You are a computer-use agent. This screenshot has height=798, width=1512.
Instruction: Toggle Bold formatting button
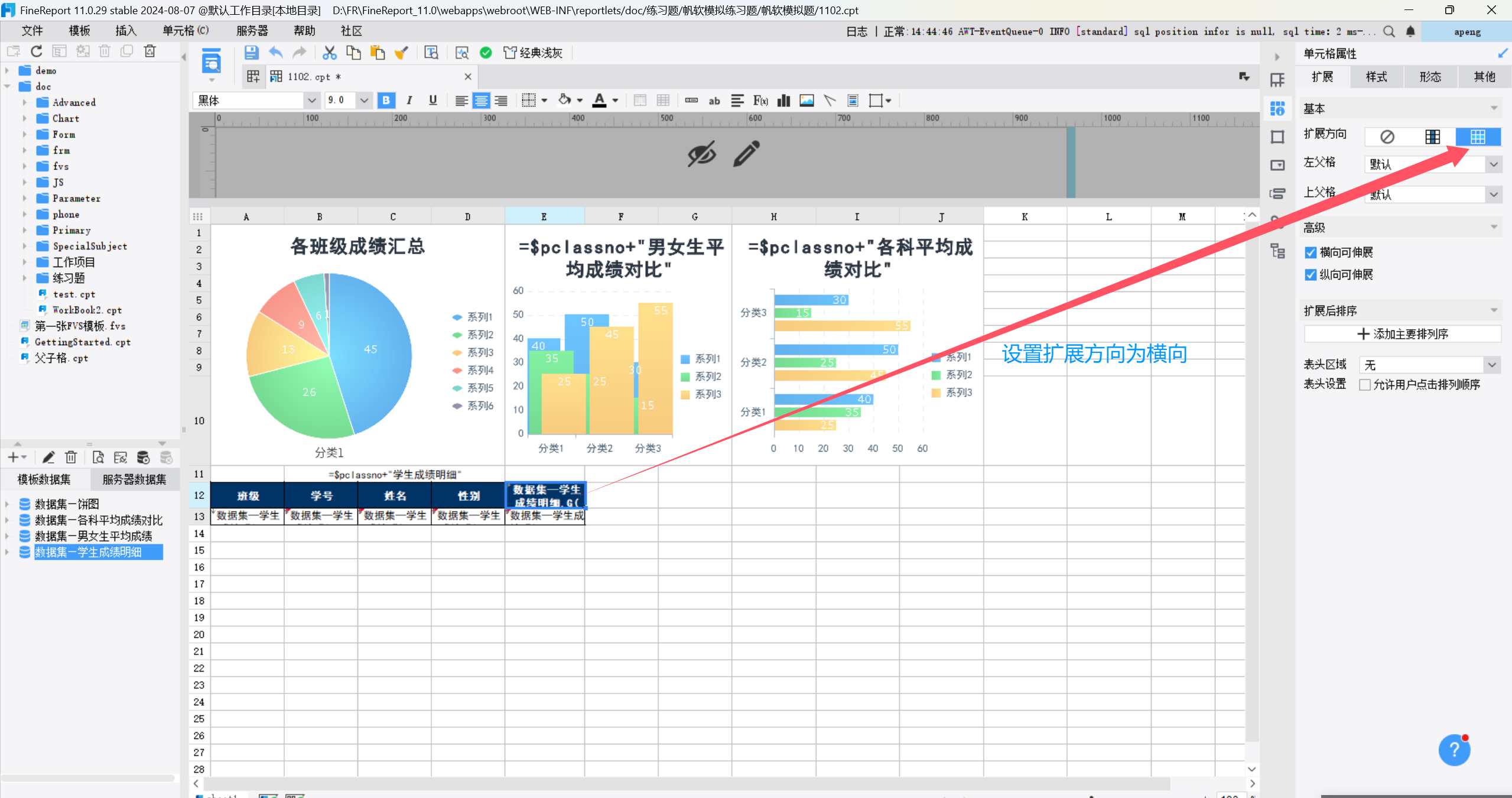[386, 100]
